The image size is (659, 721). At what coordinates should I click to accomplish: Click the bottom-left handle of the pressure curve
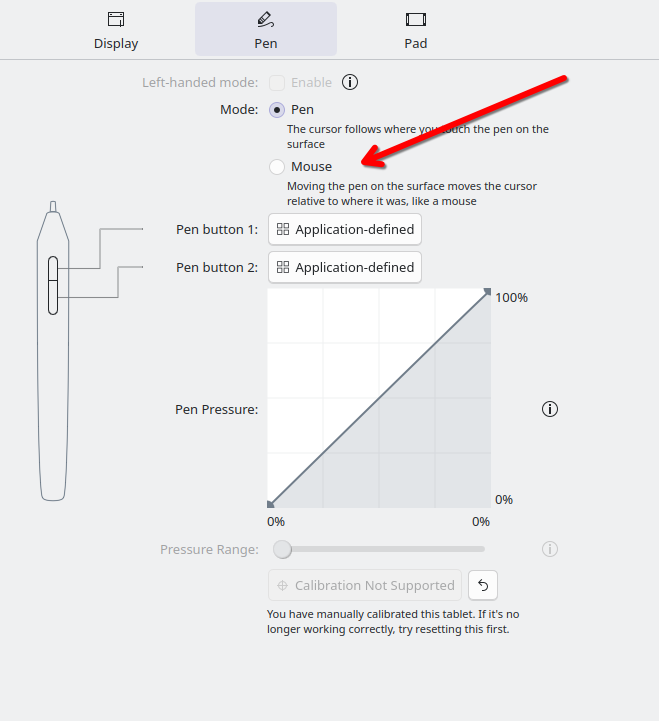pos(271,504)
